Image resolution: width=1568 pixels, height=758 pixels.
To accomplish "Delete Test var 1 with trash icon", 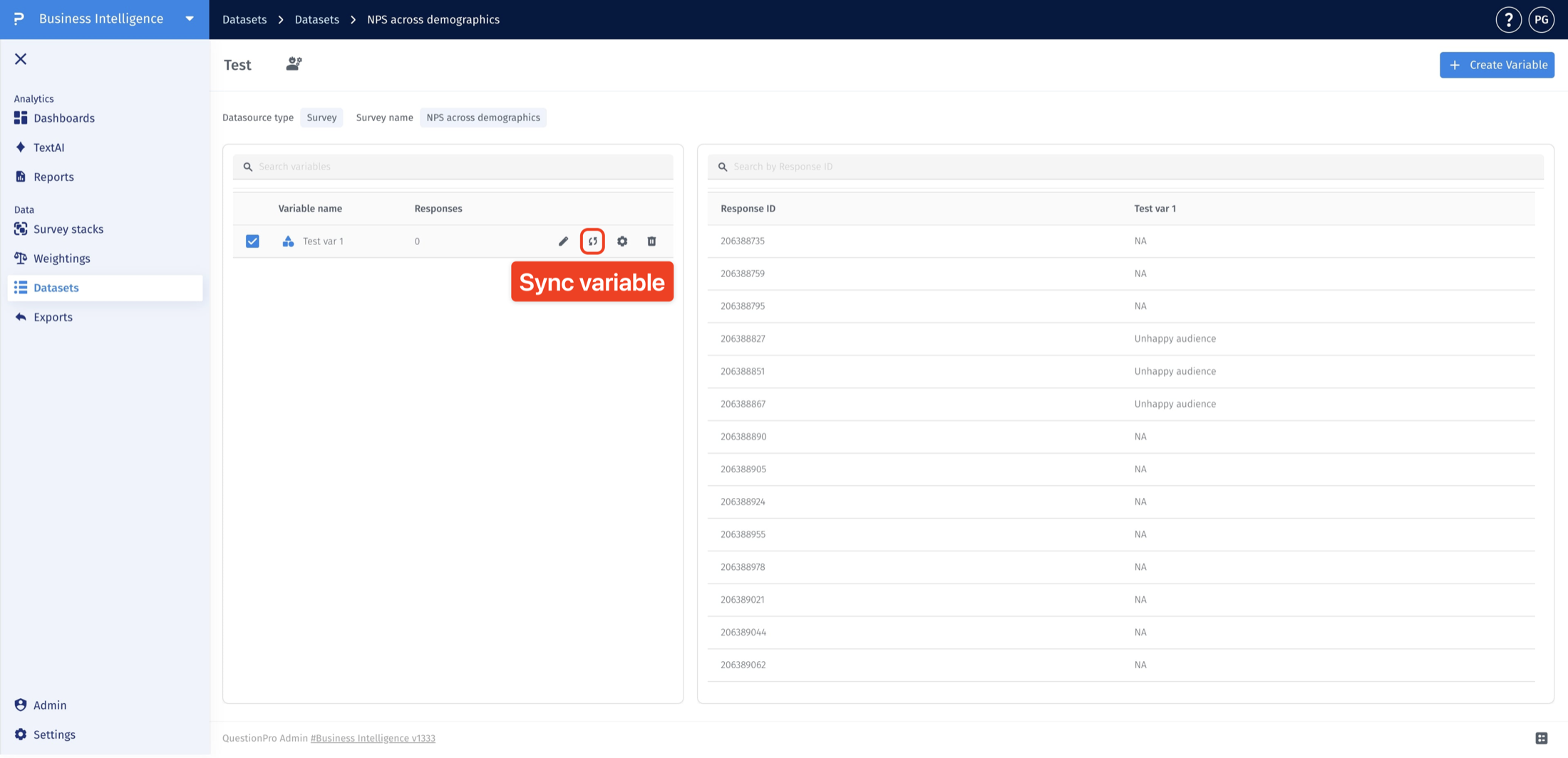I will (651, 242).
